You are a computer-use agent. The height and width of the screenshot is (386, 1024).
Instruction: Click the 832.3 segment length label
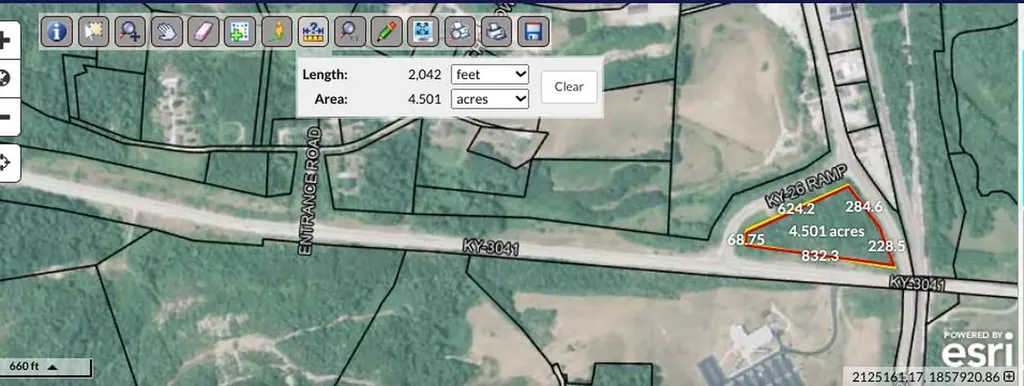tap(820, 256)
